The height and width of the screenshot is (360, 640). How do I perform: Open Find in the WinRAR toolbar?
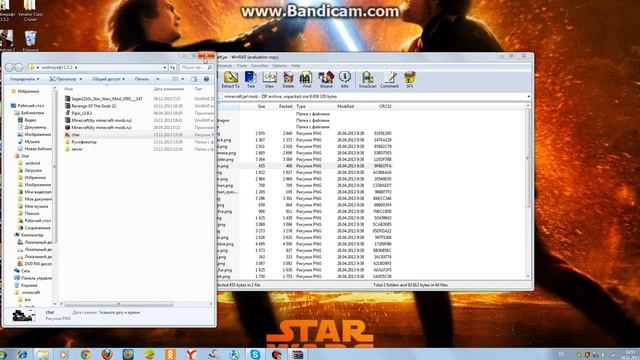306,80
